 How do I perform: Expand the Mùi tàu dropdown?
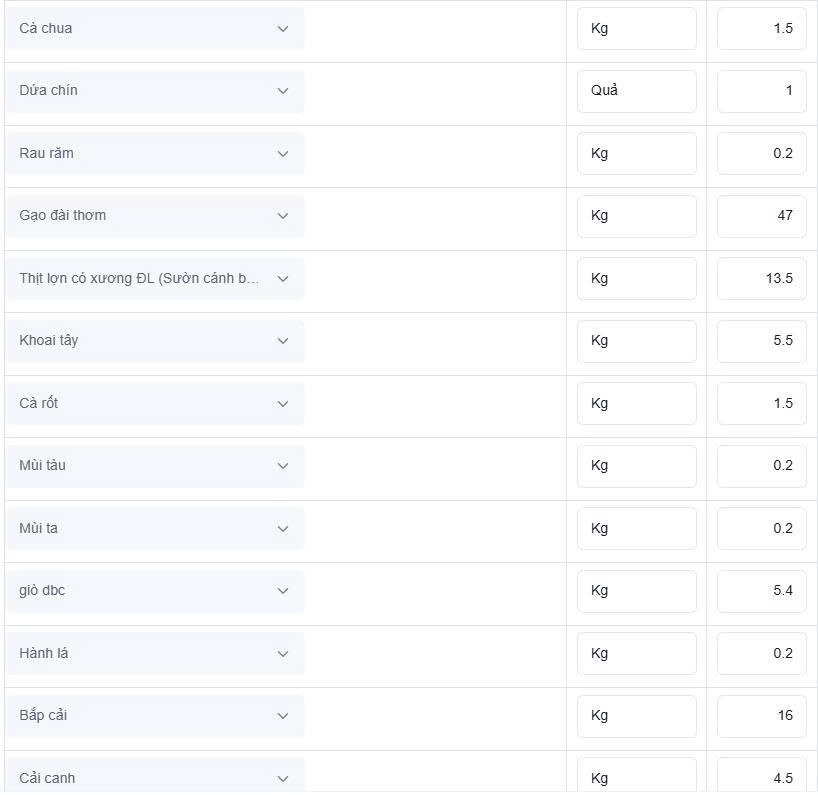tap(155, 466)
